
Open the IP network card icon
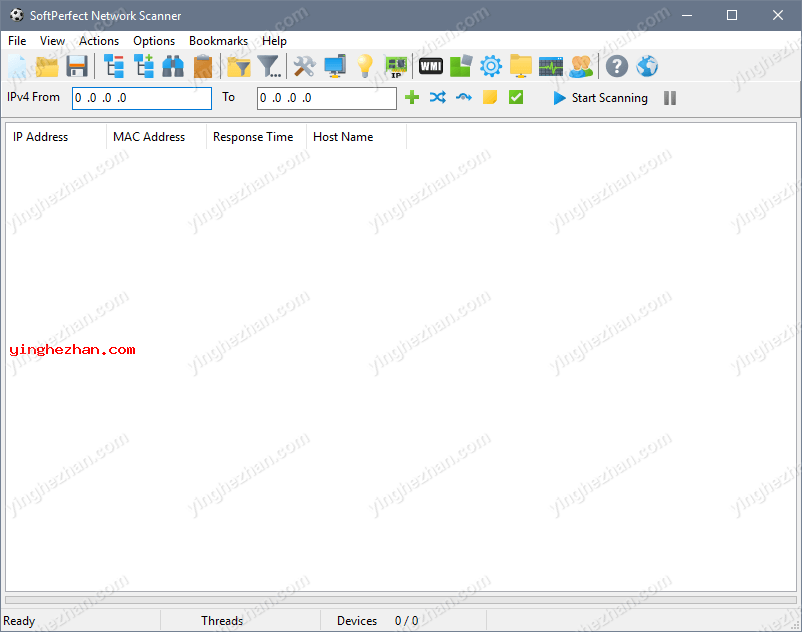click(396, 67)
